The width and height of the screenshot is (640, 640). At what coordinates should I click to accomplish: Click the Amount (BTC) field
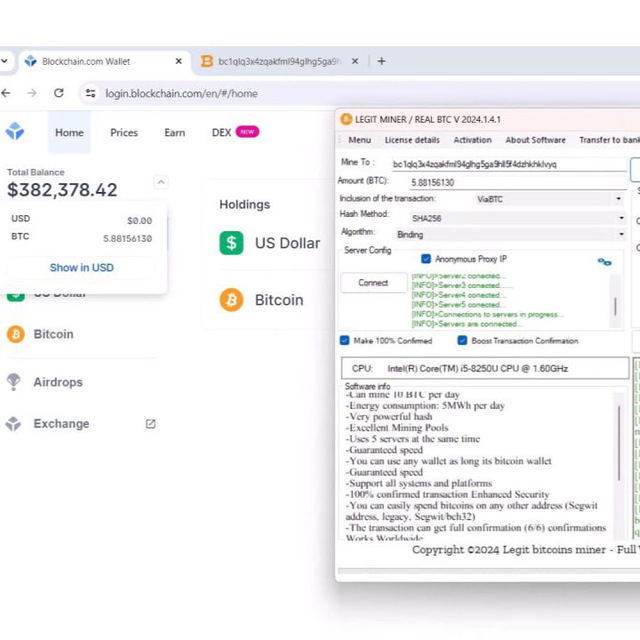tap(518, 182)
